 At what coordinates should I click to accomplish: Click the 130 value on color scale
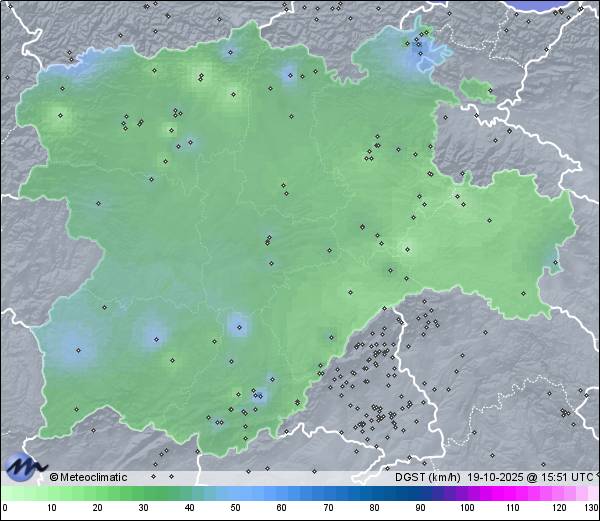click(591, 508)
